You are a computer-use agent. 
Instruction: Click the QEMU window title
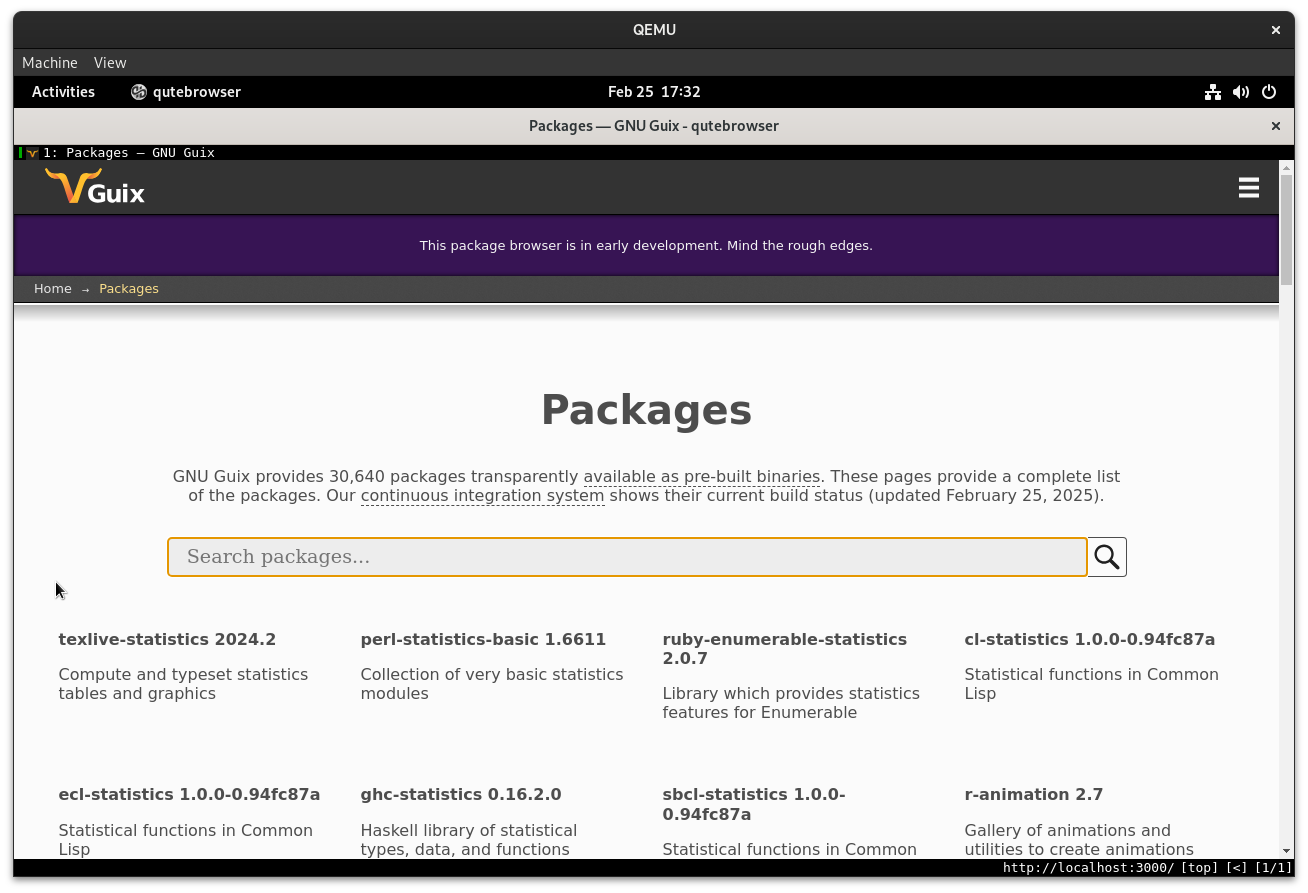(x=654, y=30)
